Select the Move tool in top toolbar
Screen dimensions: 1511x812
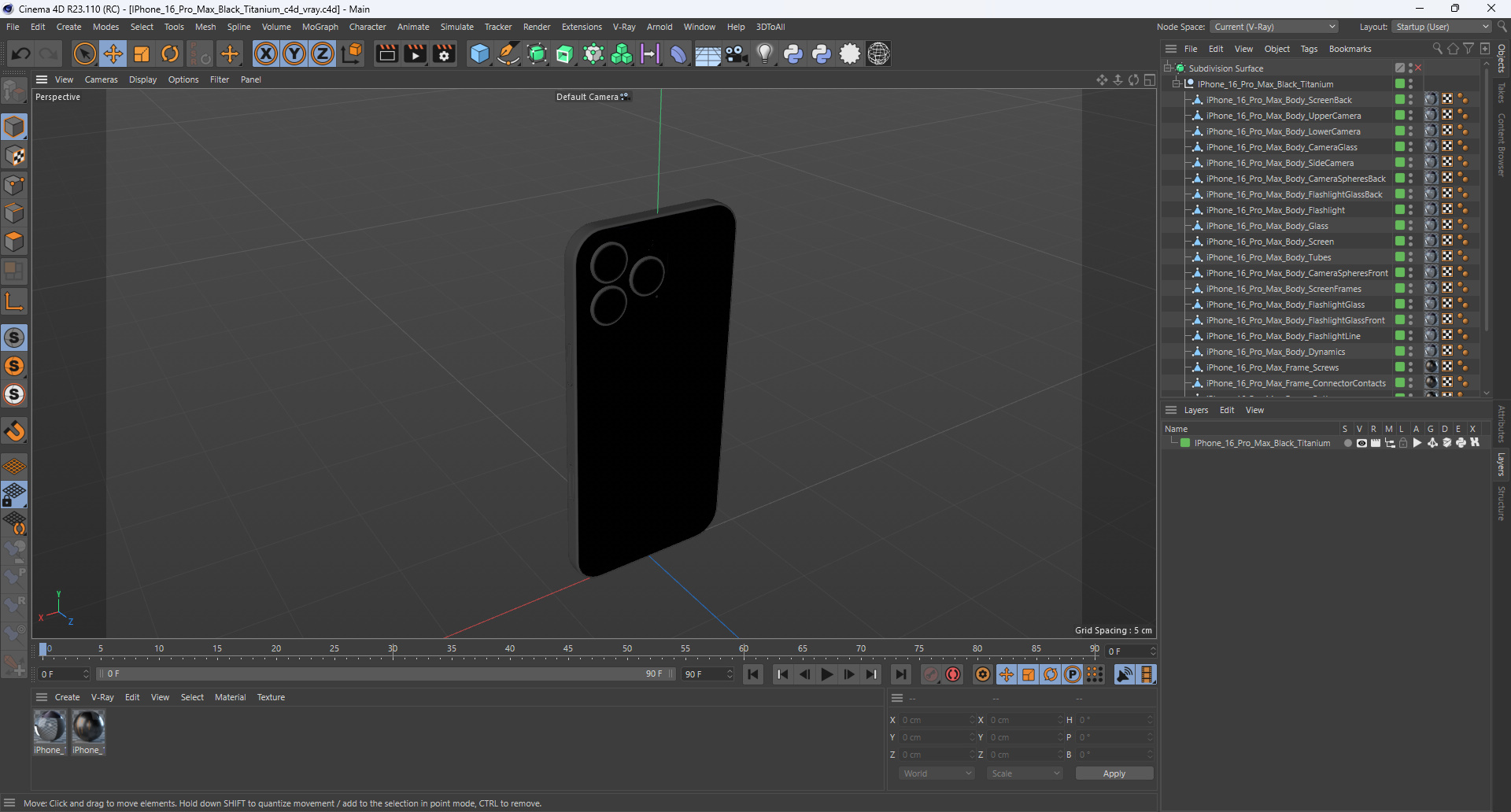tap(113, 54)
